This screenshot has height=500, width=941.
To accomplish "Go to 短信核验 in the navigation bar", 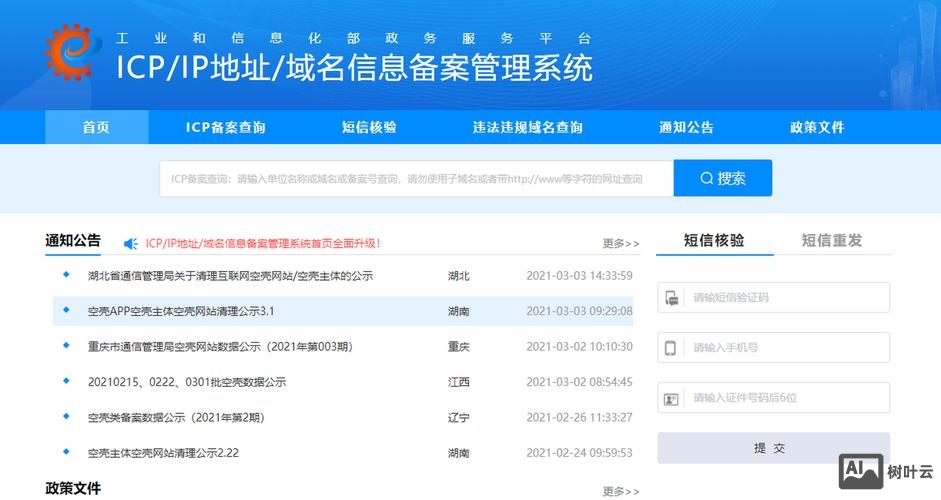I will point(369,127).
